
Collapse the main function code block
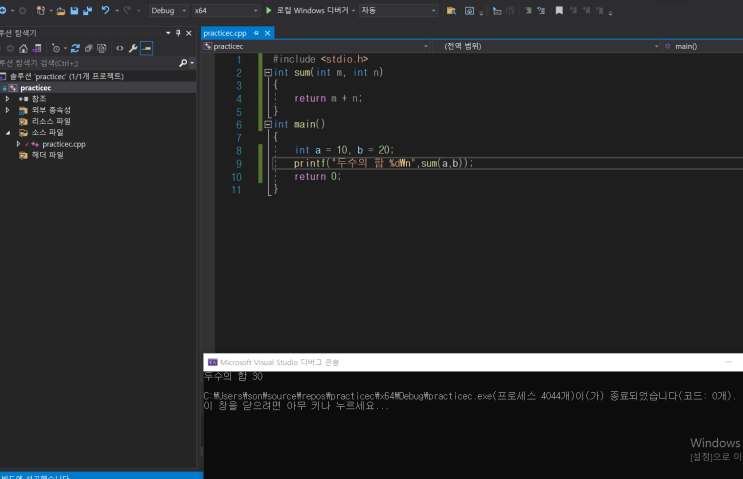tap(268, 124)
